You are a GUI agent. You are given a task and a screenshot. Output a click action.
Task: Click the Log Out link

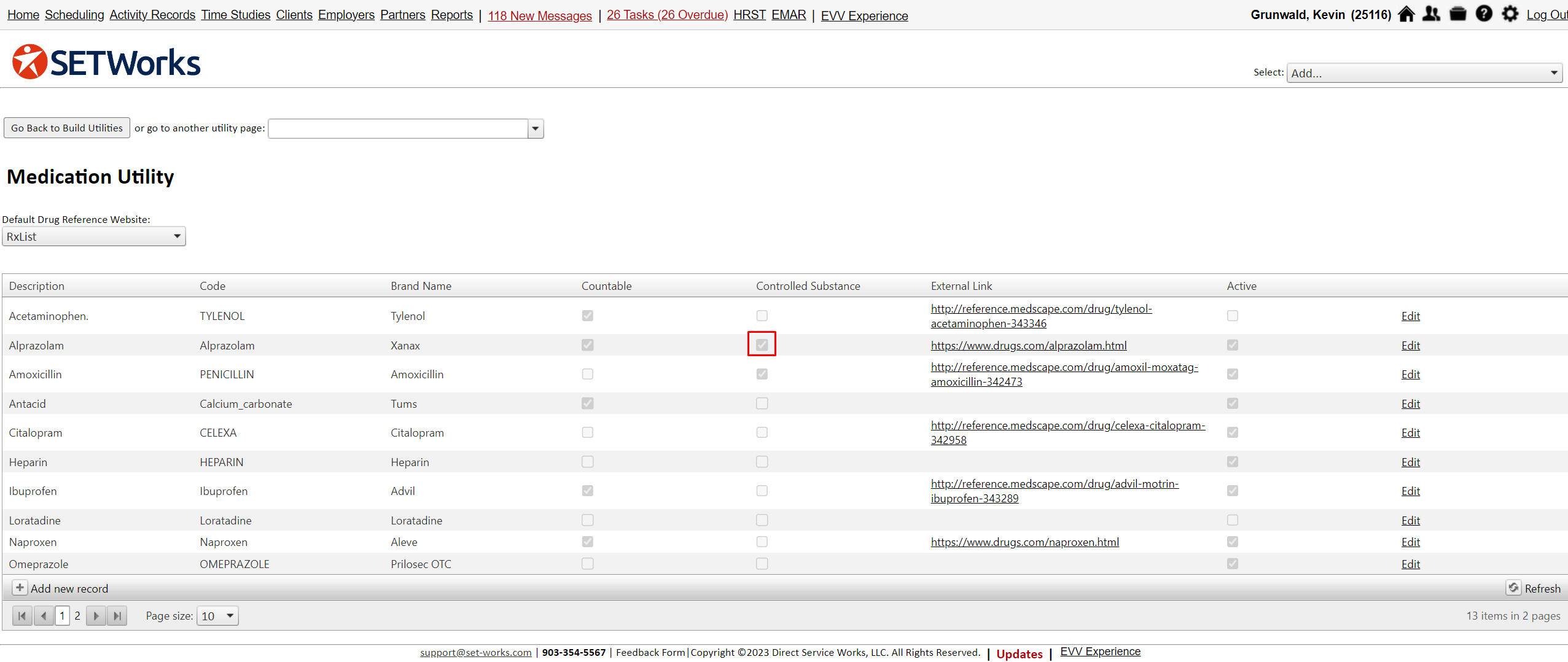(x=1547, y=15)
